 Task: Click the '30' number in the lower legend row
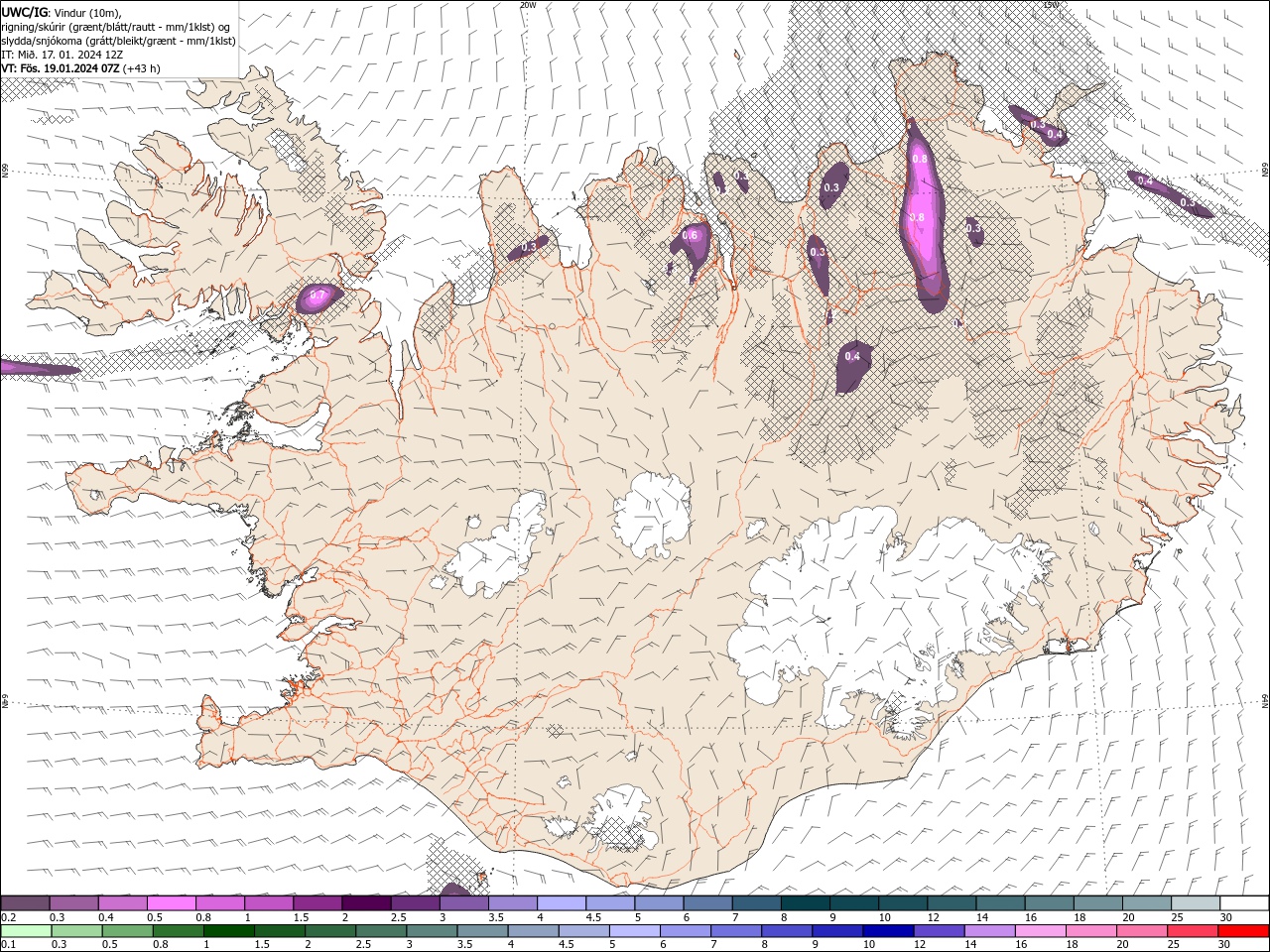click(1224, 944)
